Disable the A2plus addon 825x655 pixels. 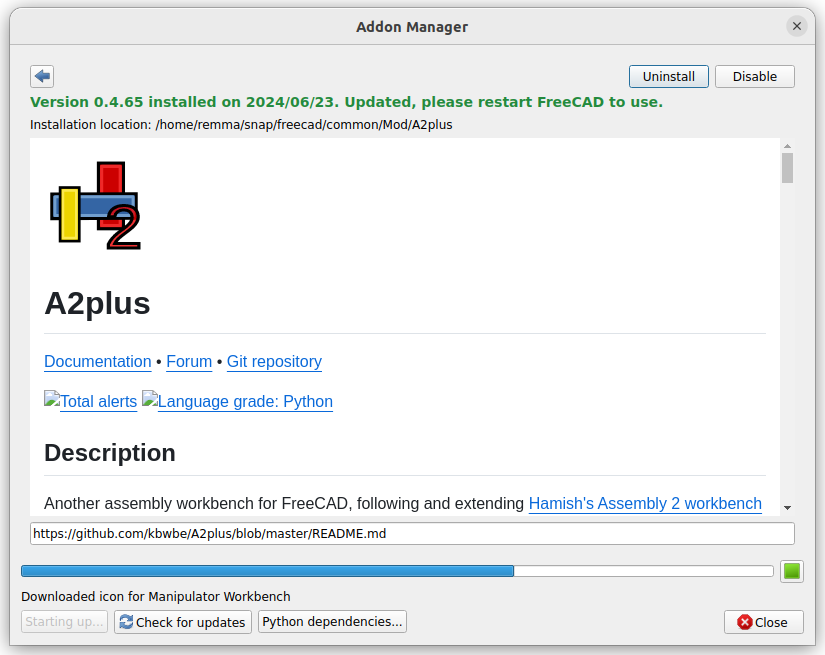754,76
